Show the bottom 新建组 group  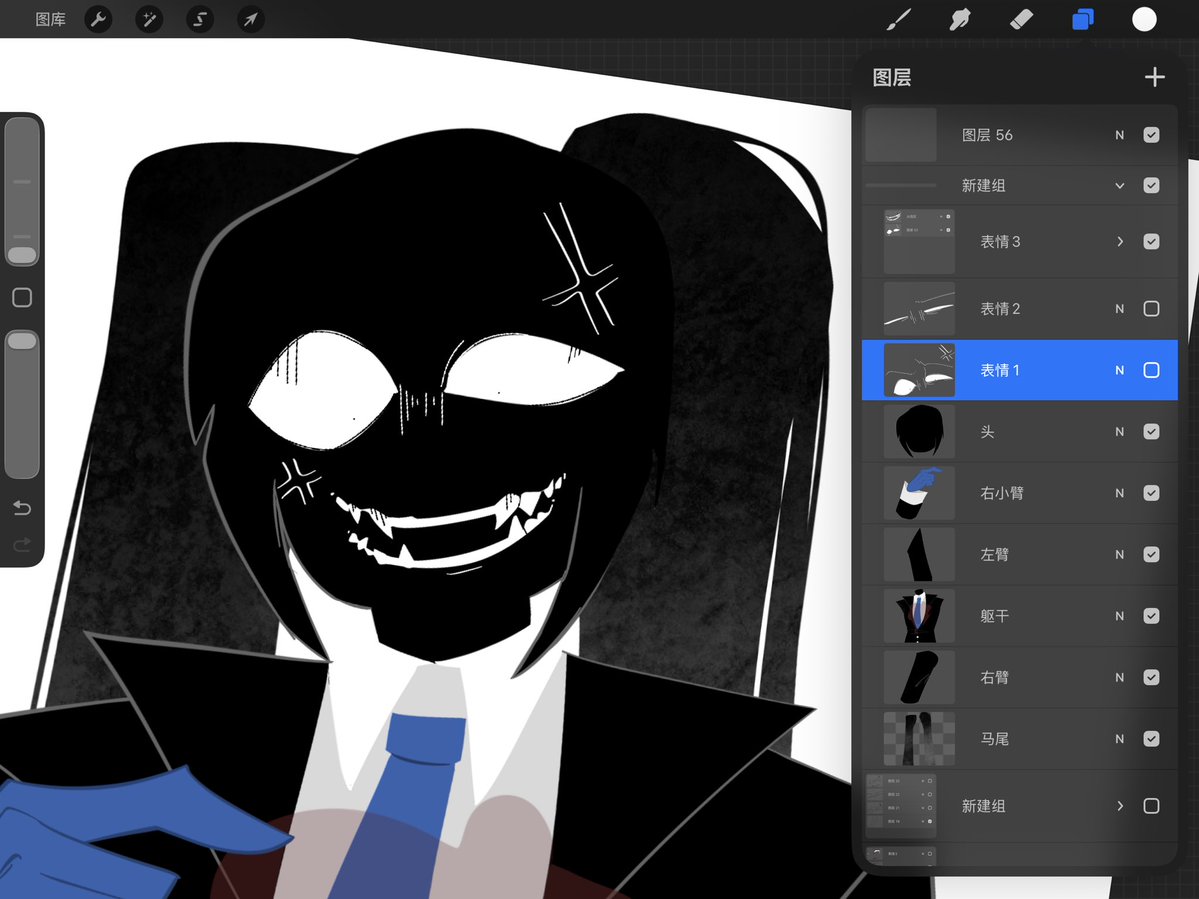[1151, 806]
